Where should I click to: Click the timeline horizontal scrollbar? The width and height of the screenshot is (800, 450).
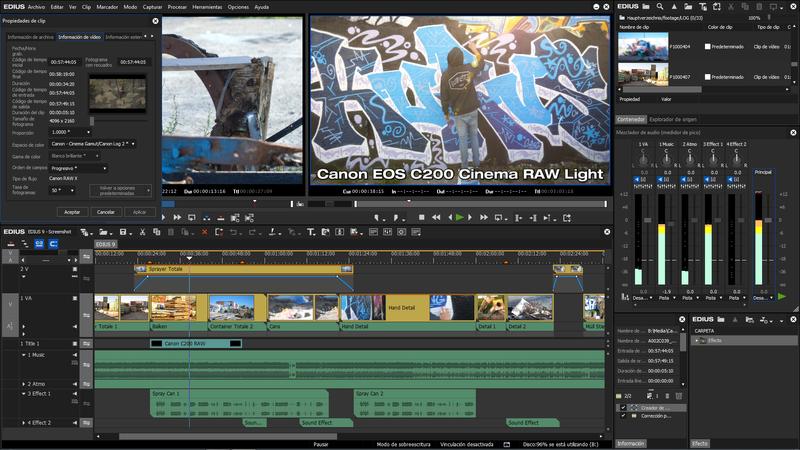coord(228,436)
